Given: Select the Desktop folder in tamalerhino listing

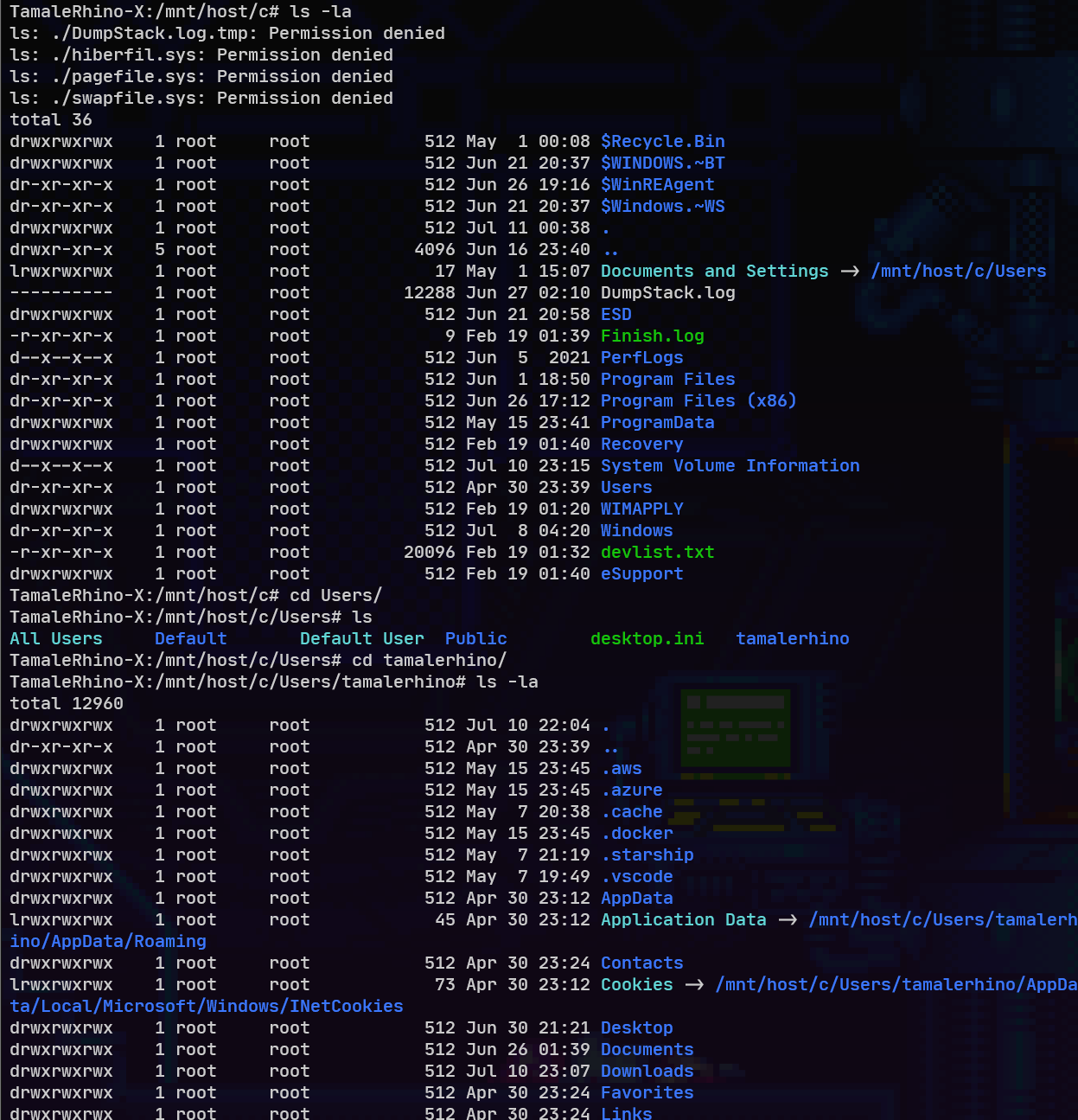Looking at the screenshot, I should pyautogui.click(x=636, y=1027).
